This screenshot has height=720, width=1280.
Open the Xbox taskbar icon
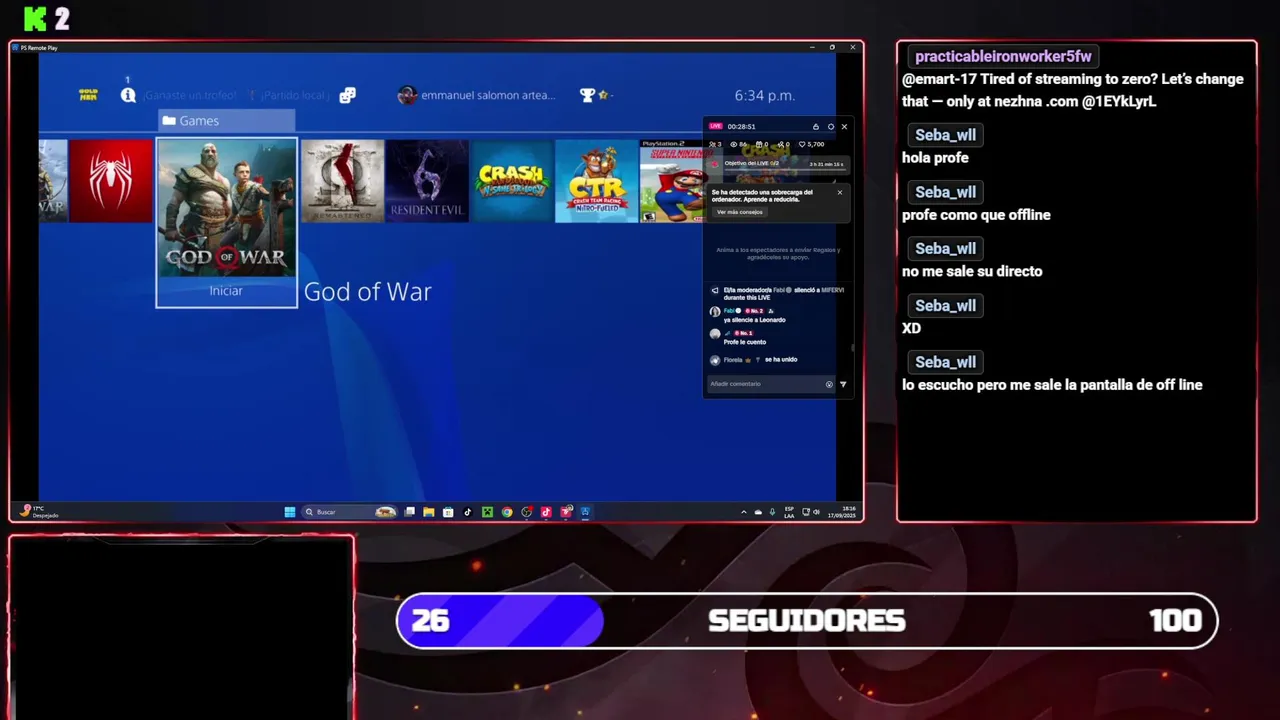487,512
